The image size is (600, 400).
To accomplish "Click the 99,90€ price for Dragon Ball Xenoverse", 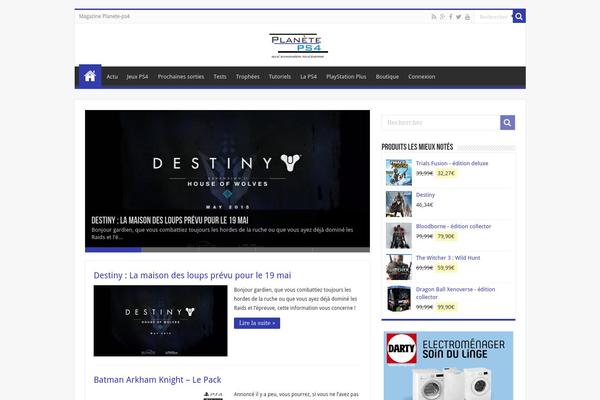I will (x=446, y=307).
